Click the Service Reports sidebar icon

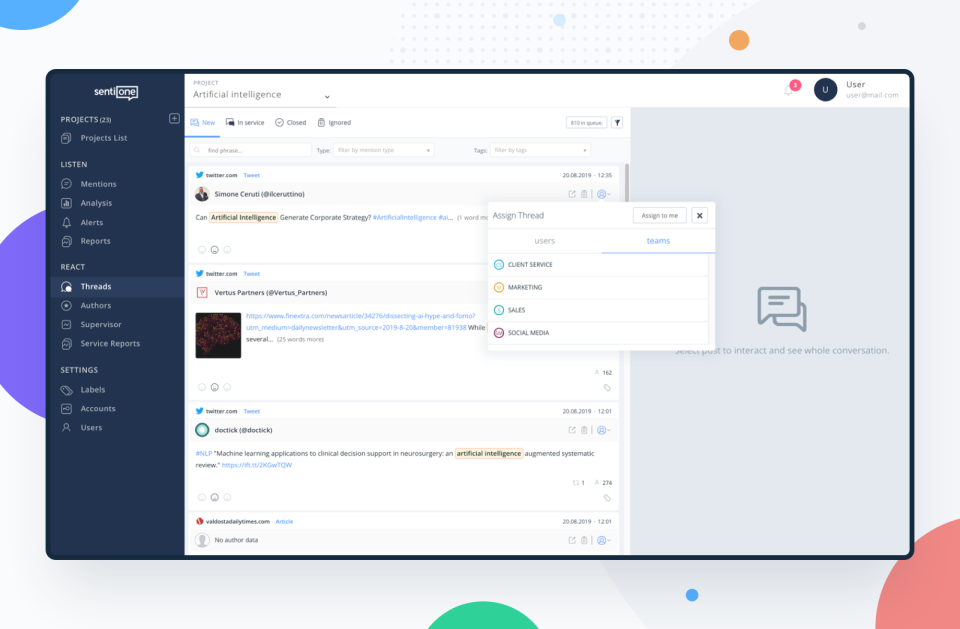(66, 344)
